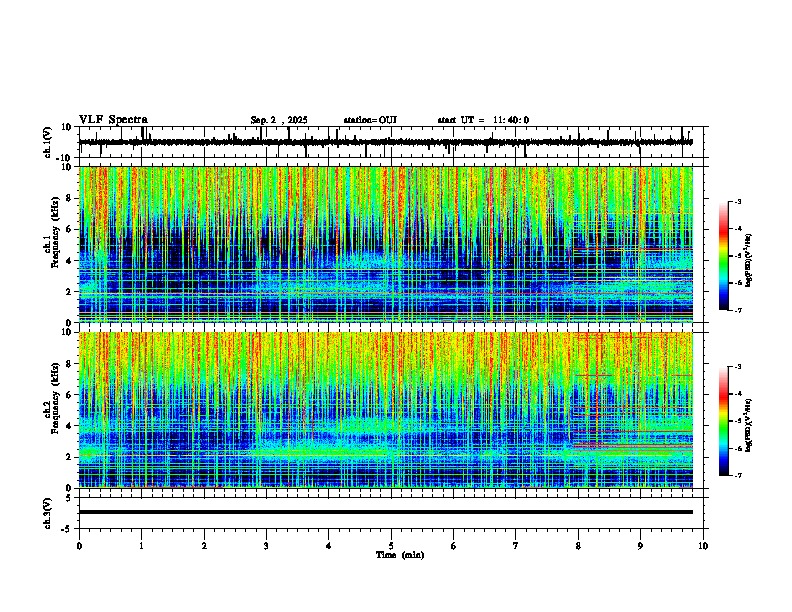This screenshot has width=792, height=612.
Task: Click inside the ch.1 frequency spectrogram
Action: [x=385, y=244]
